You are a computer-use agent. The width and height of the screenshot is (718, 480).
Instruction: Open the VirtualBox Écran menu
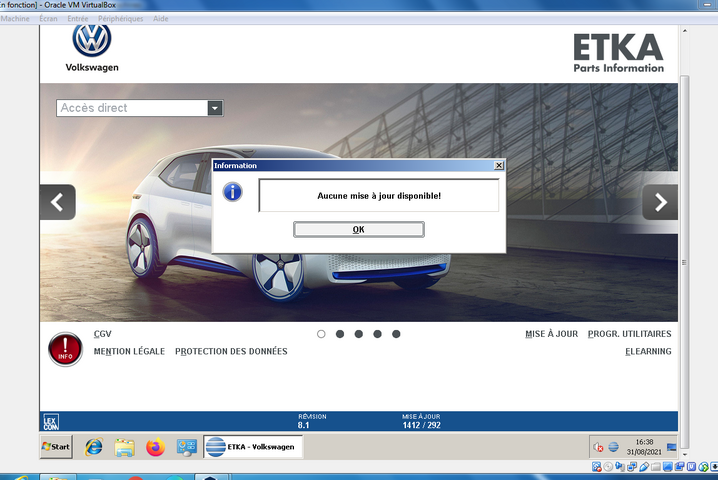pyautogui.click(x=48, y=19)
